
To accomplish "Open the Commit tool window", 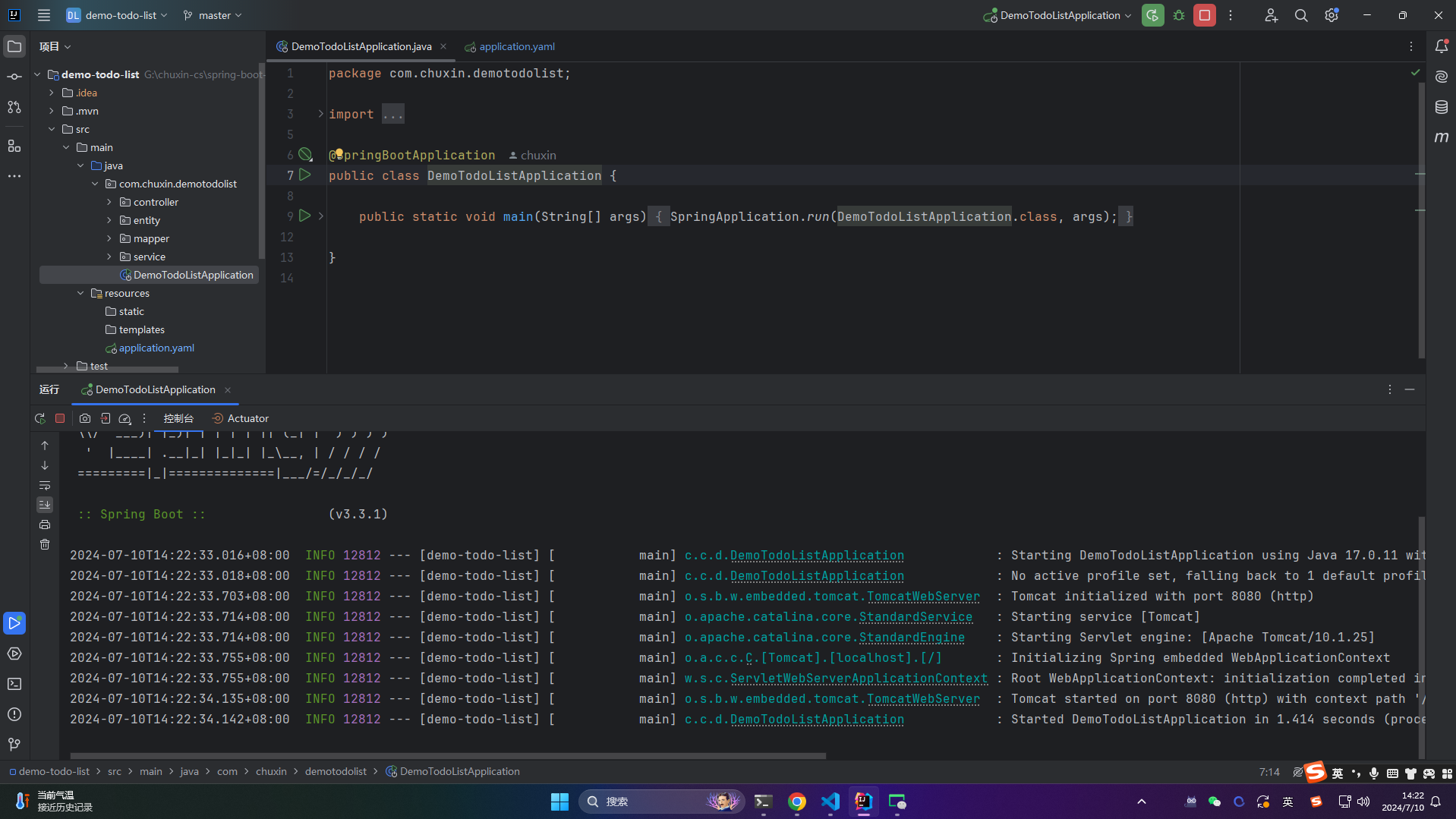I will [14, 77].
